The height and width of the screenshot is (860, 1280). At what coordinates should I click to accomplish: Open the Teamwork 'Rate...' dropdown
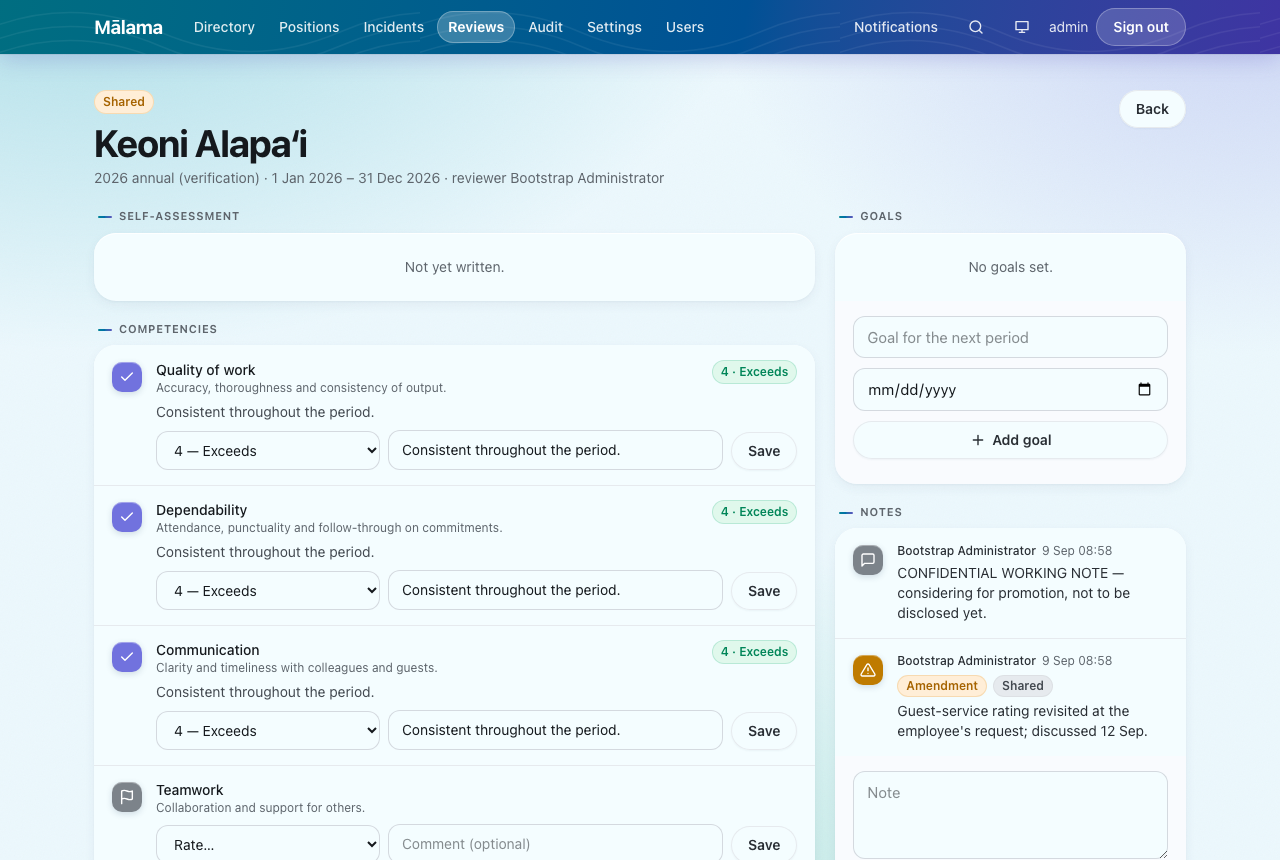(268, 844)
